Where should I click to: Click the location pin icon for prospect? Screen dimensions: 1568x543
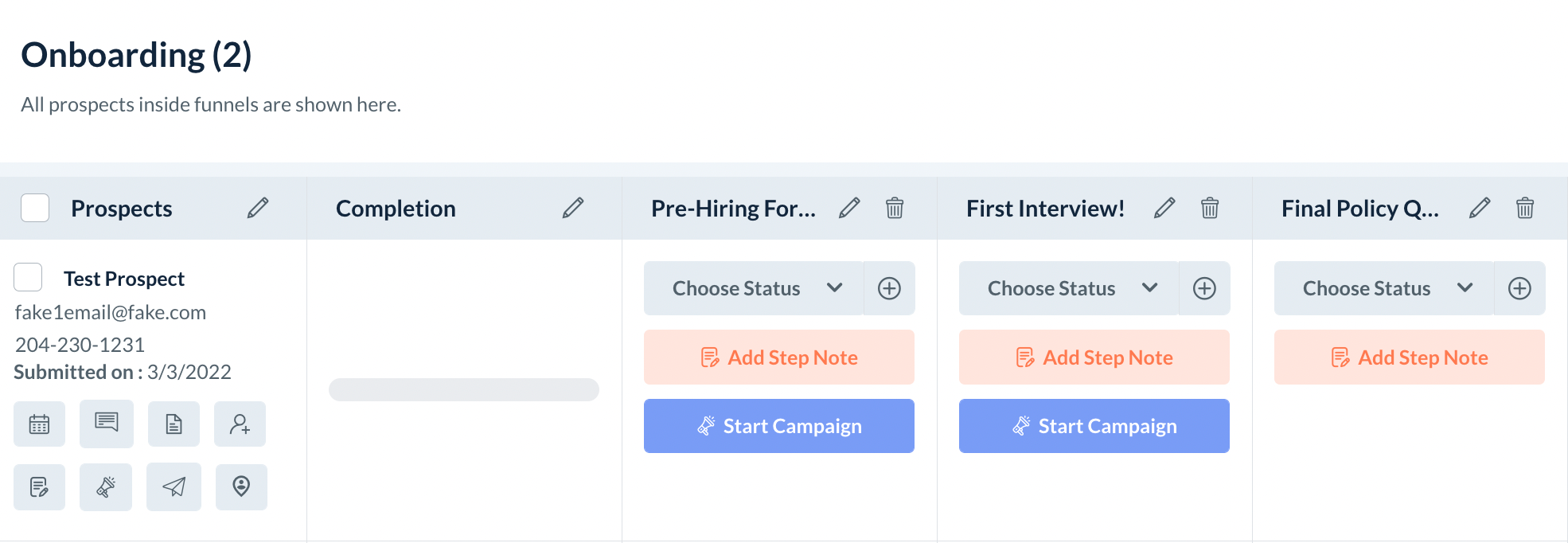tap(241, 486)
